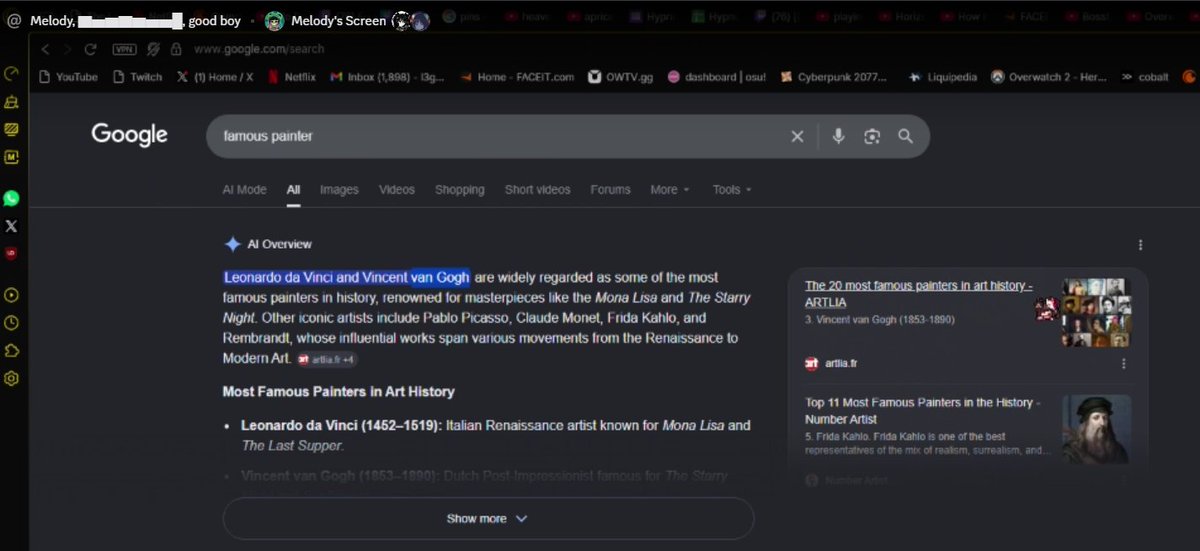The height and width of the screenshot is (551, 1200).
Task: Switch to Short videos tab
Action: point(538,189)
